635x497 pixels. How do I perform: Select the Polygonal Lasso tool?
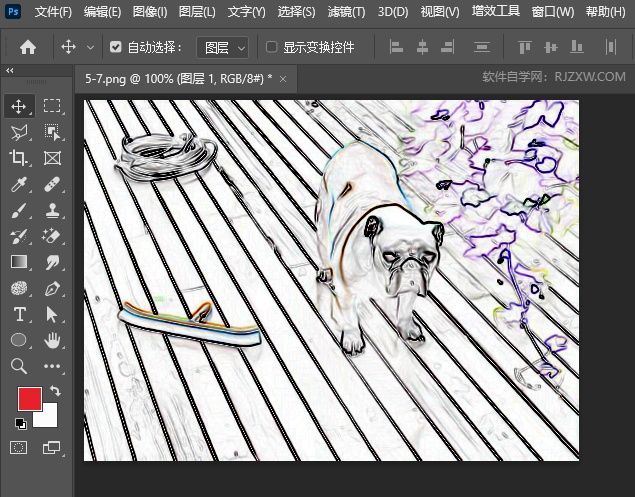(19, 132)
